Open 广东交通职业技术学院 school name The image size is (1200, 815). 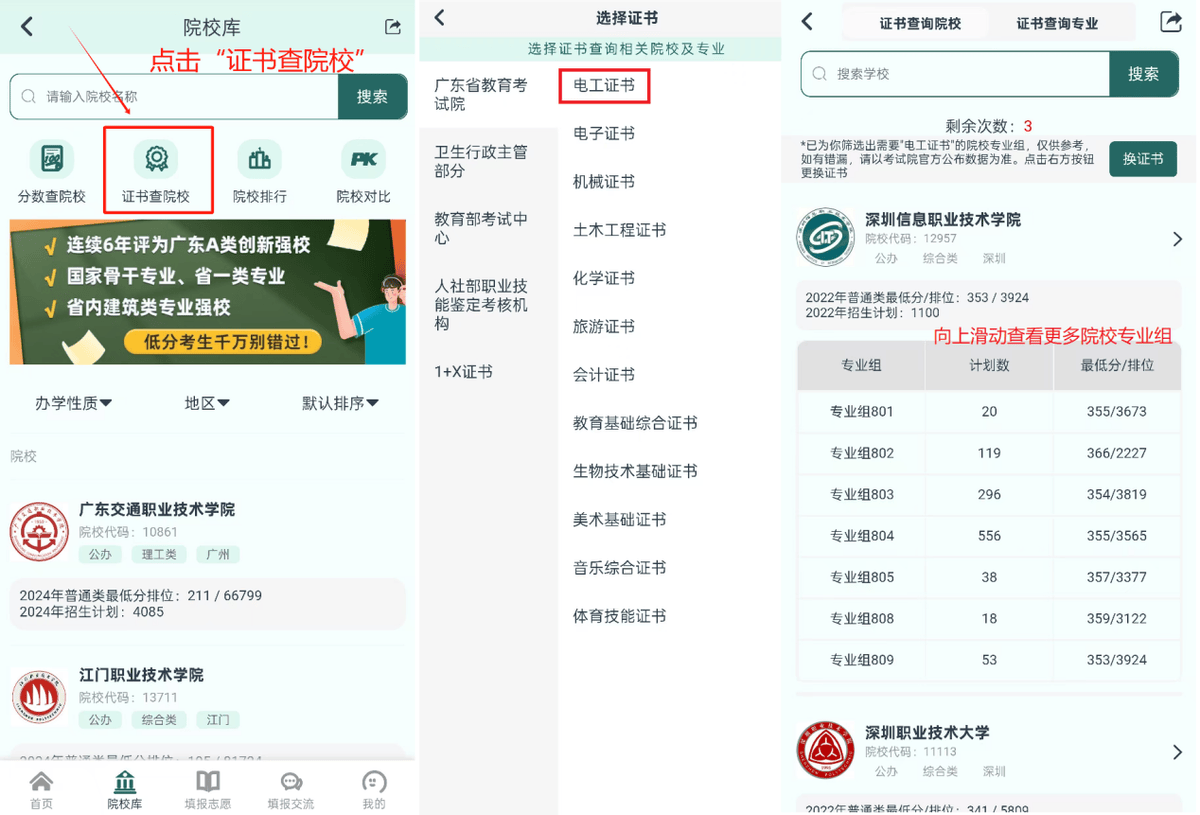157,509
